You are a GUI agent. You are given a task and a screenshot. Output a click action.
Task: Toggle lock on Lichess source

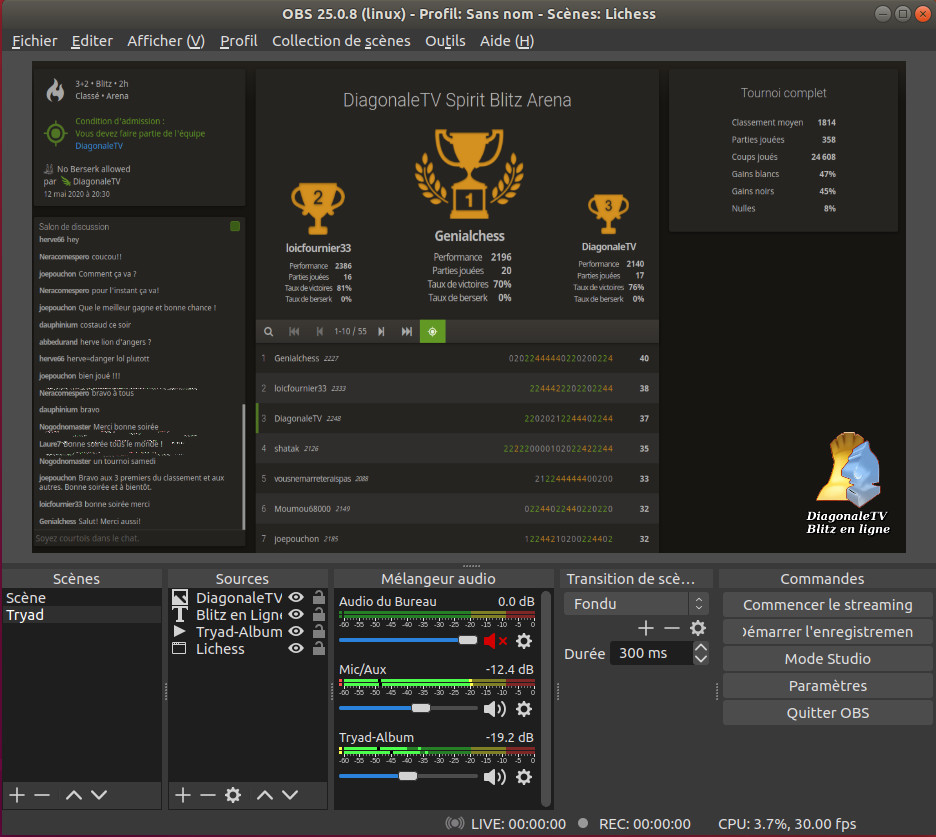coord(319,649)
